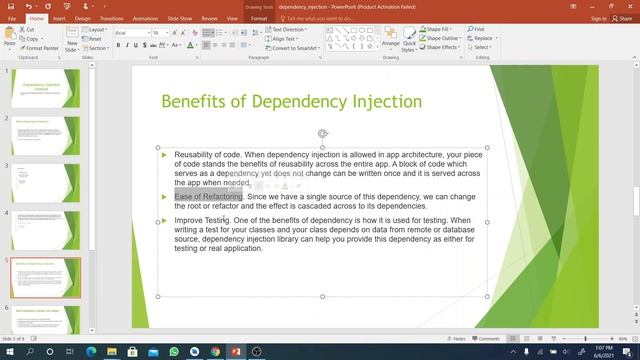Switch to Reading view
This screenshot has height=360, width=640.
pyautogui.click(x=540, y=338)
